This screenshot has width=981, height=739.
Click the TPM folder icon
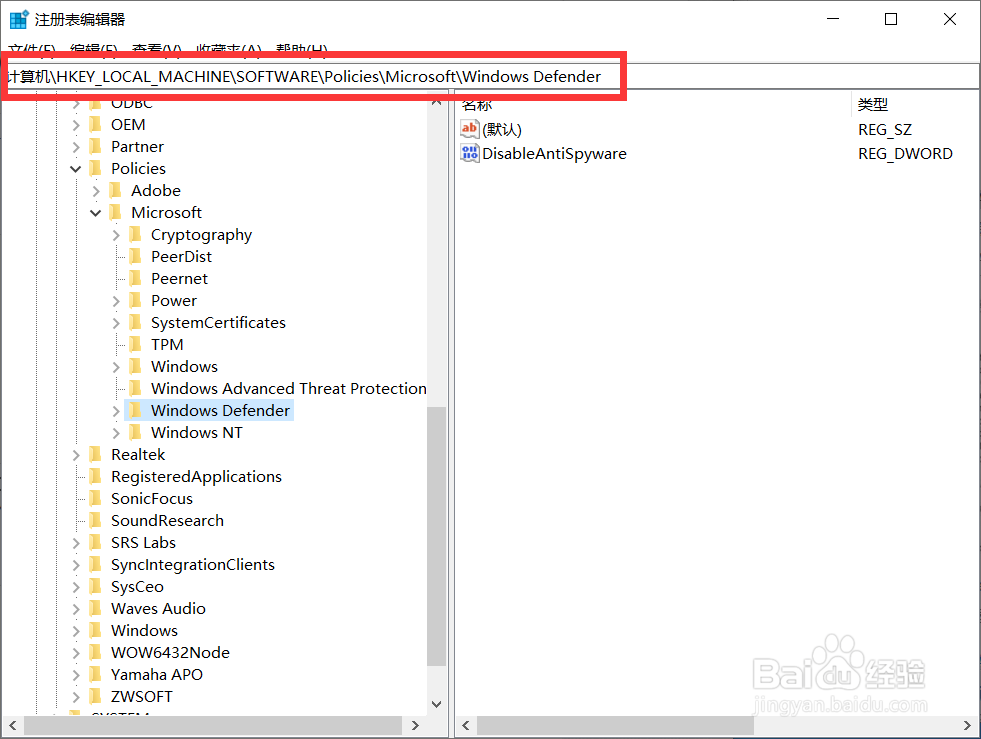(x=136, y=344)
